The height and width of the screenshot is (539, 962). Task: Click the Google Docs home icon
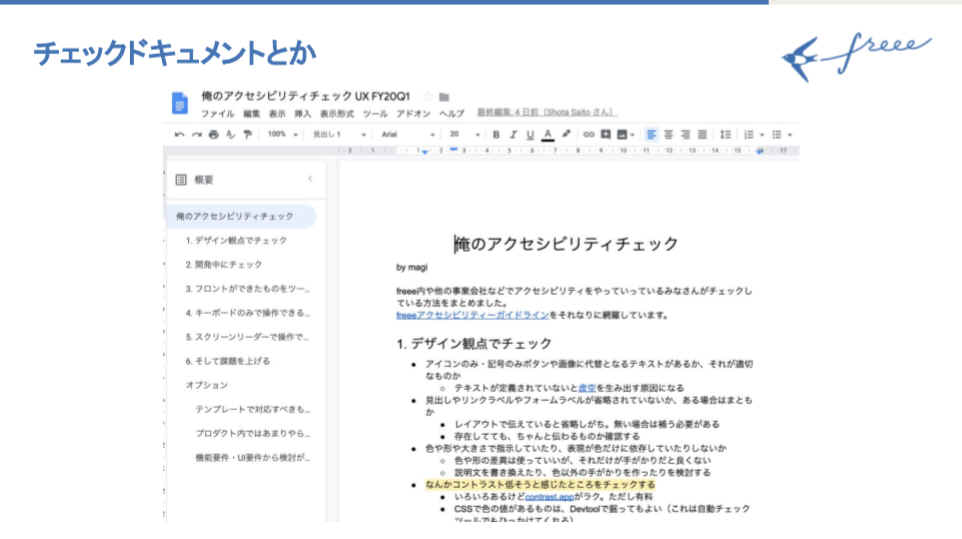coord(180,103)
